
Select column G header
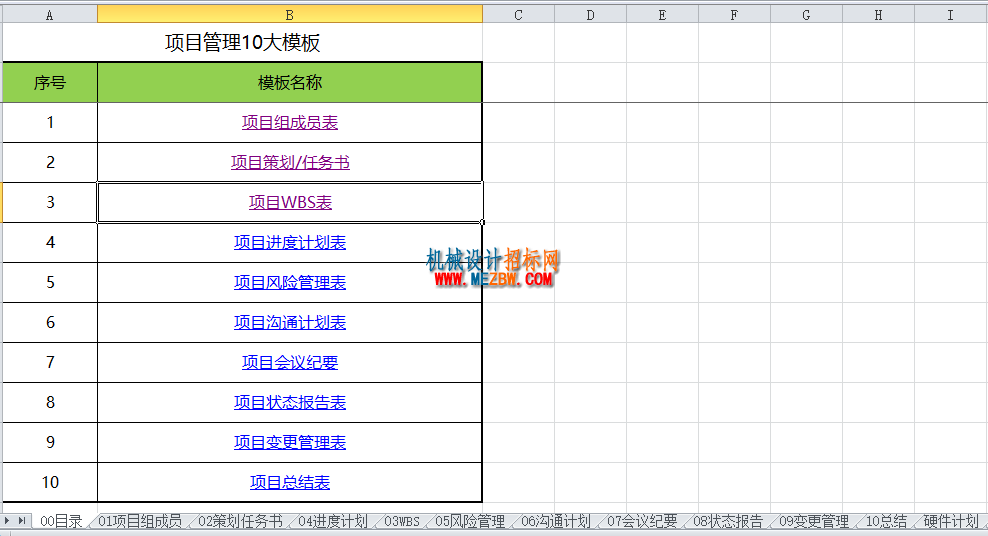(x=807, y=14)
